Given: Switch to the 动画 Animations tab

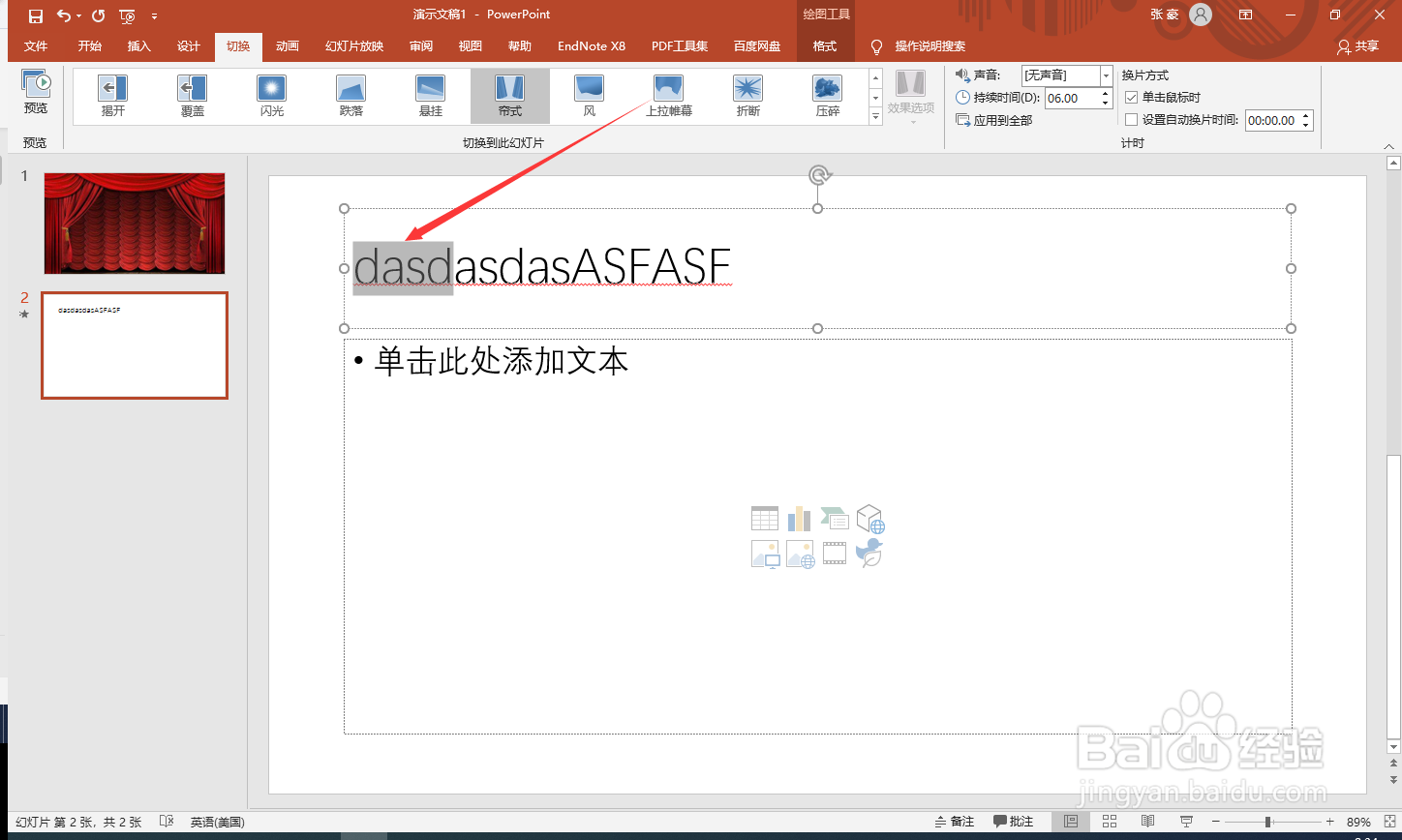Looking at the screenshot, I should click(288, 46).
